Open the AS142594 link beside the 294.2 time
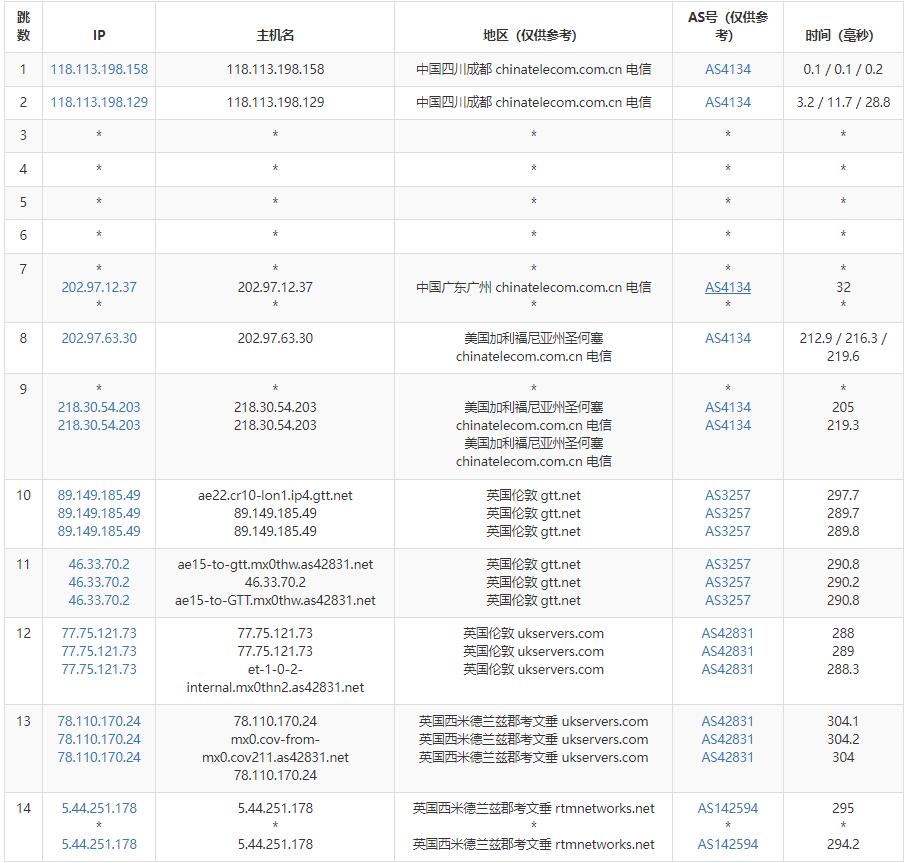This screenshot has width=904, height=863. point(728,845)
